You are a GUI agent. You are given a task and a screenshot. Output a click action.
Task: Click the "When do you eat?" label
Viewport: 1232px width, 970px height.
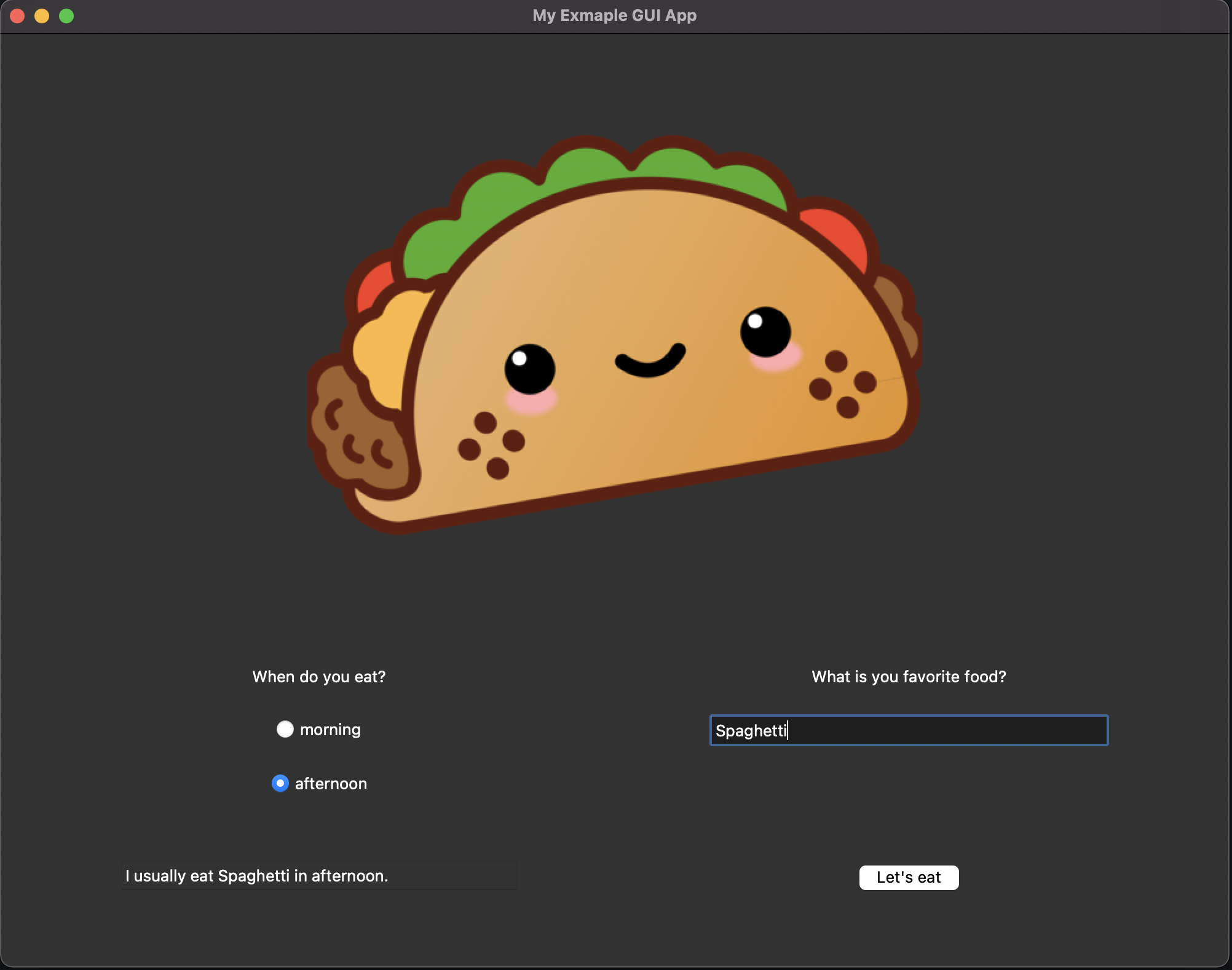tap(318, 677)
